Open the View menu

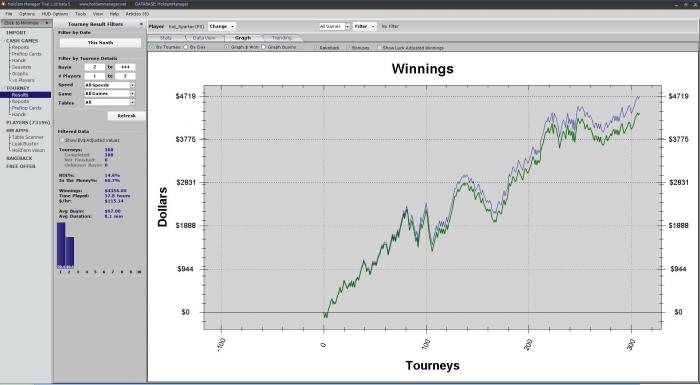point(98,14)
